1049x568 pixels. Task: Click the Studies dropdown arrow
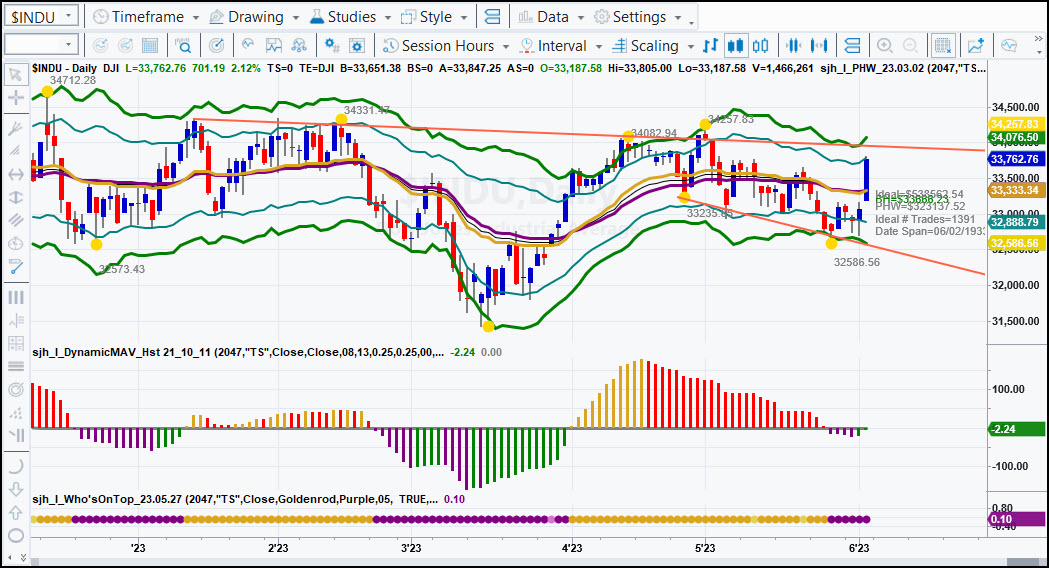(387, 17)
